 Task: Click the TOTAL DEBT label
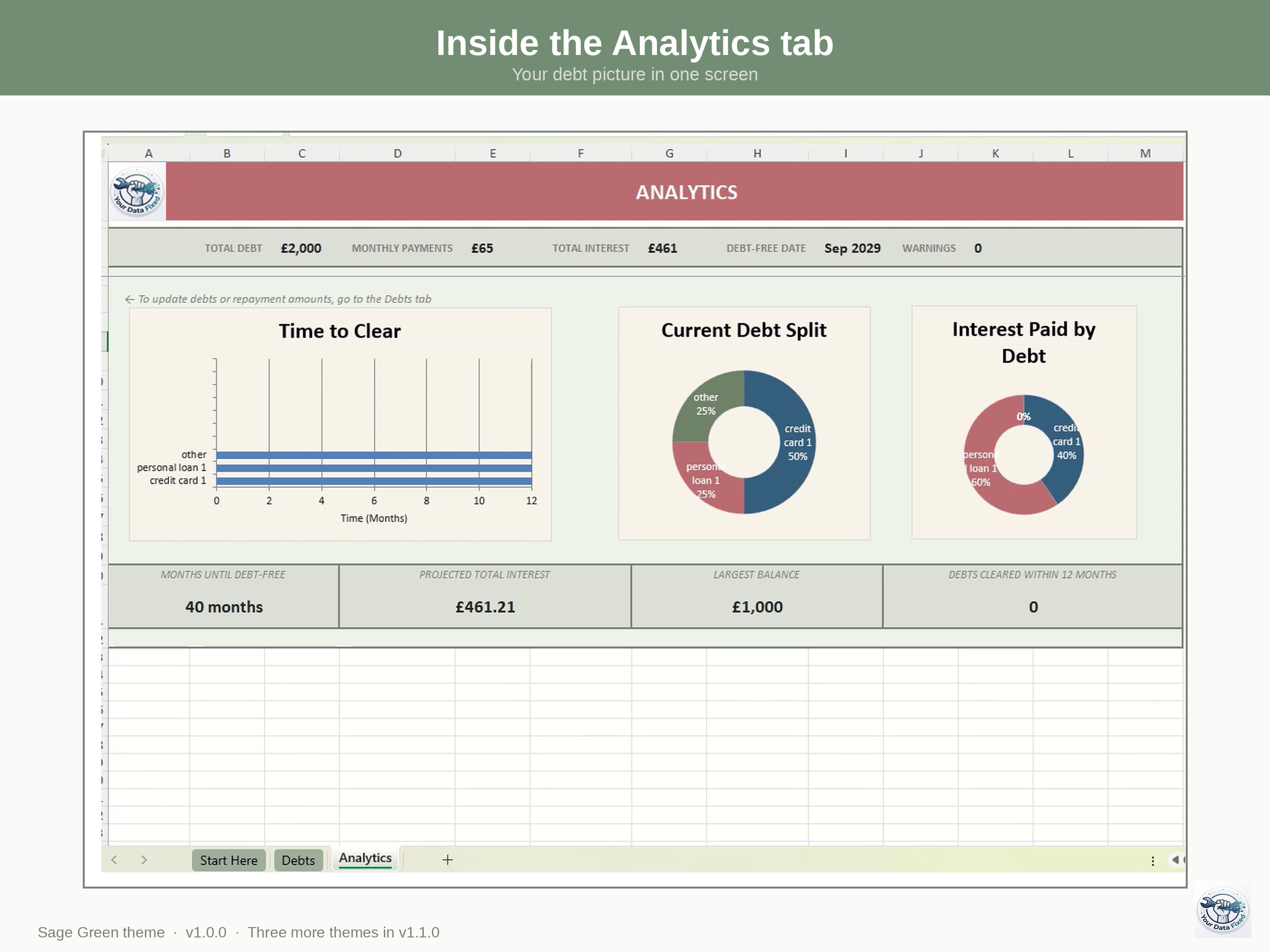(233, 248)
